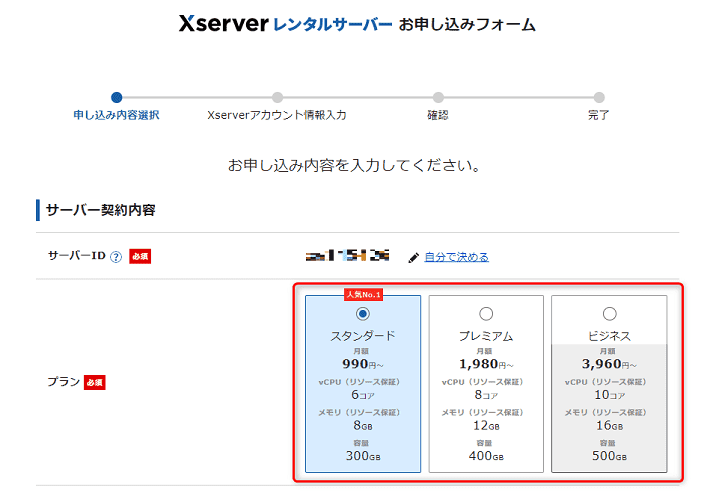Screen dimensions: 710x496
Task: Click the 必須 badge next to プラン
Action: coord(95,382)
